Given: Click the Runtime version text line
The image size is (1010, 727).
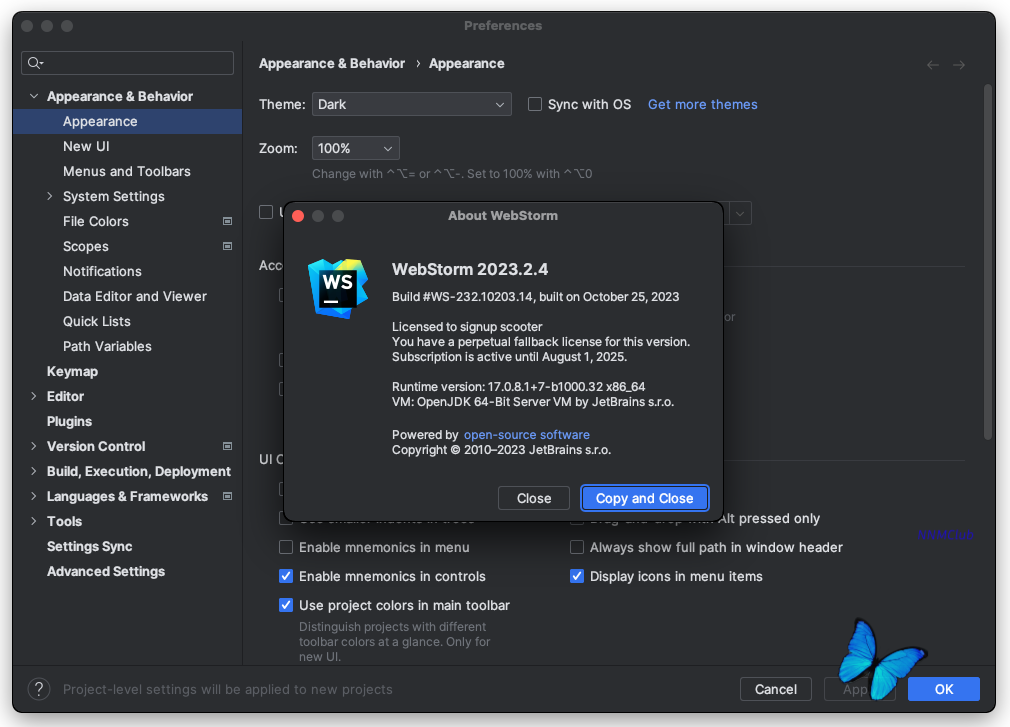Looking at the screenshot, I should click(519, 386).
